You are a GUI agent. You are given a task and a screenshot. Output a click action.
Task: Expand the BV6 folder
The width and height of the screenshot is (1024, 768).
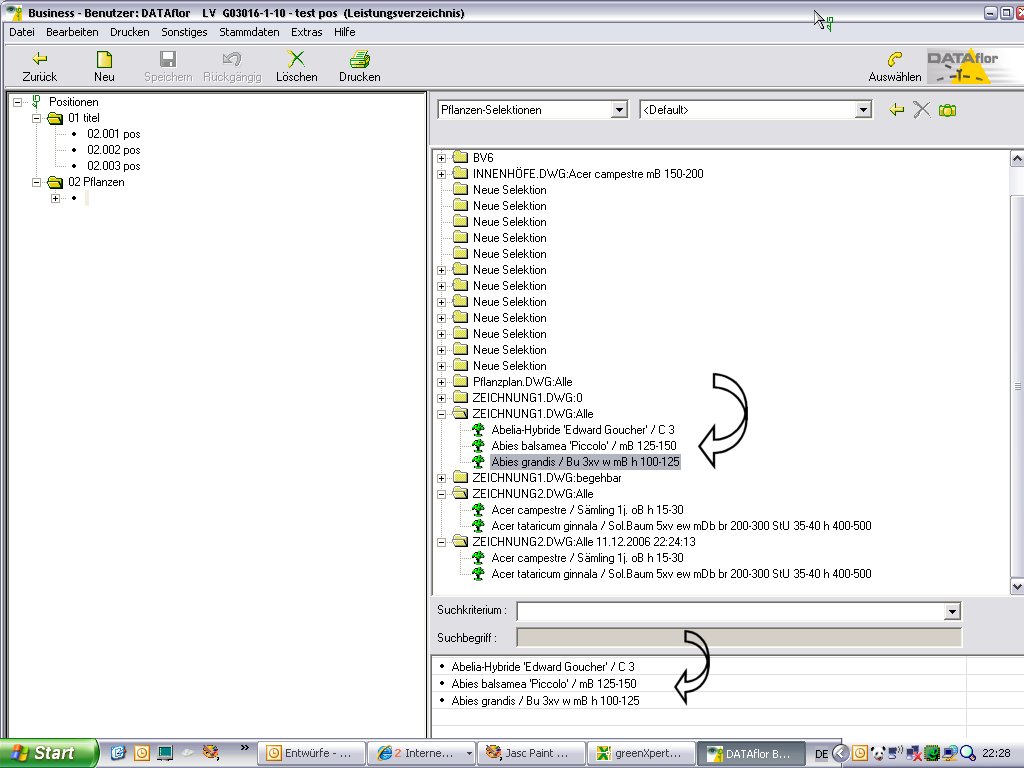point(441,158)
